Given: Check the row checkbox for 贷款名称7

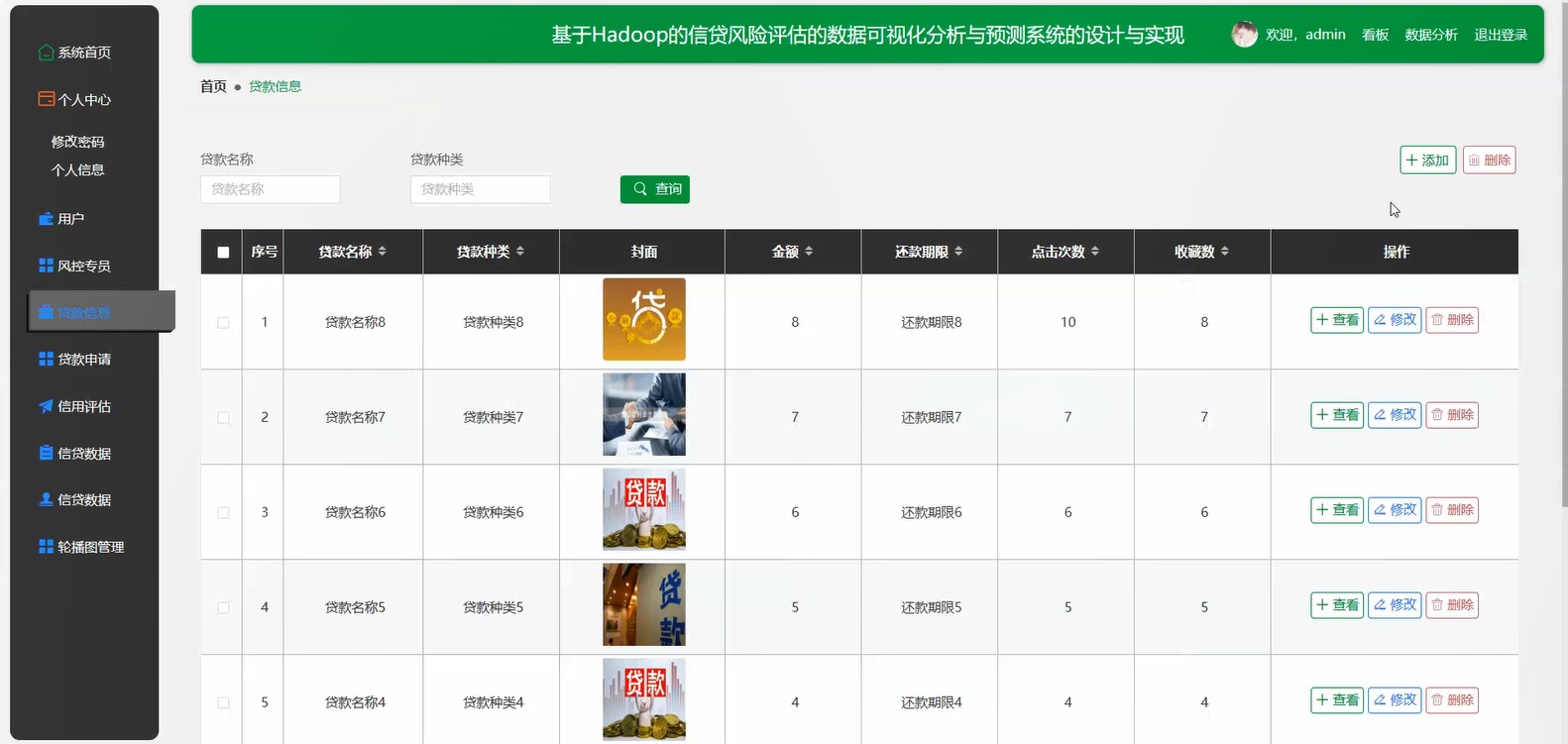Looking at the screenshot, I should [x=223, y=418].
